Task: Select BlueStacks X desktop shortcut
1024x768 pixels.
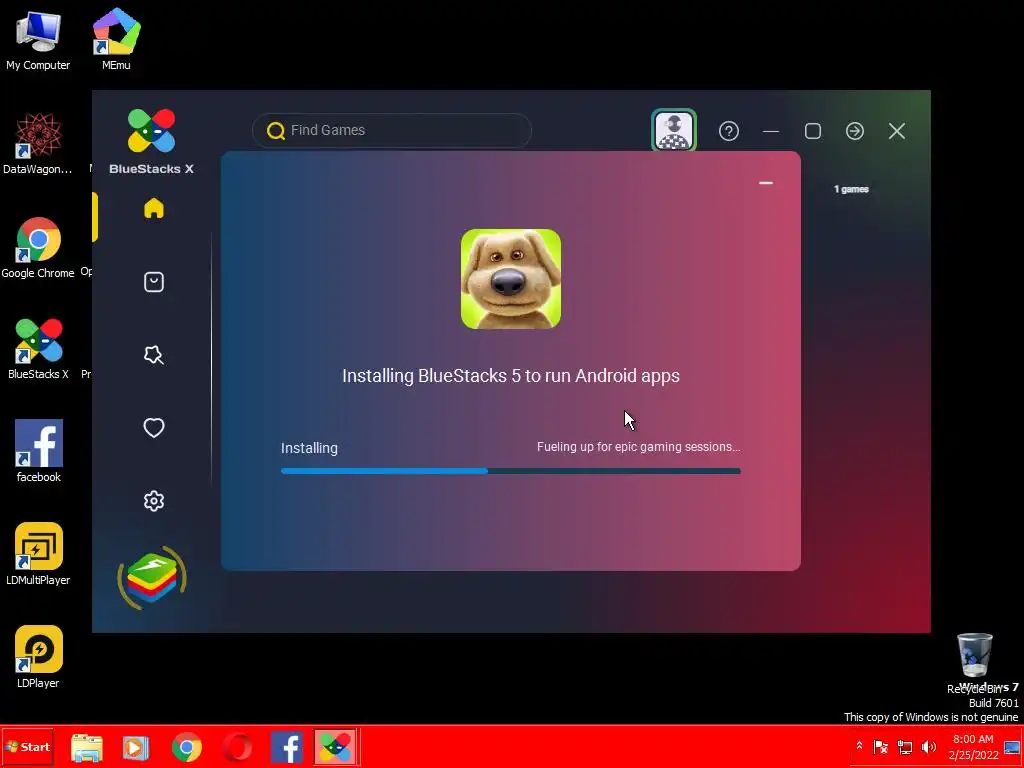Action: (39, 349)
